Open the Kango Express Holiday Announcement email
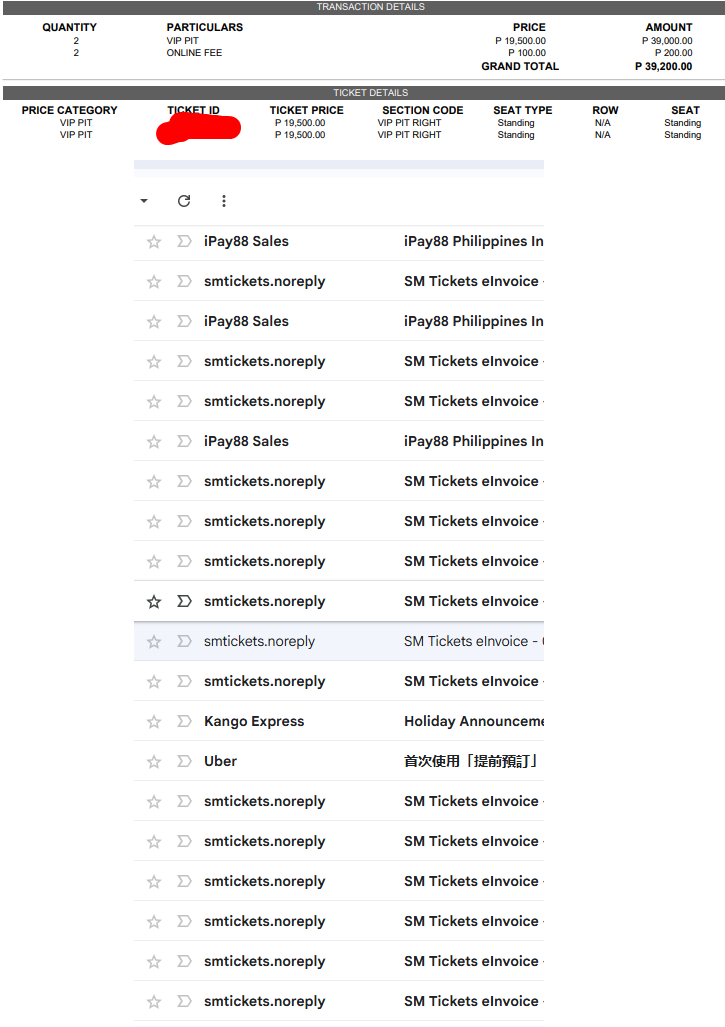The height and width of the screenshot is (1027, 725). [x=473, y=721]
